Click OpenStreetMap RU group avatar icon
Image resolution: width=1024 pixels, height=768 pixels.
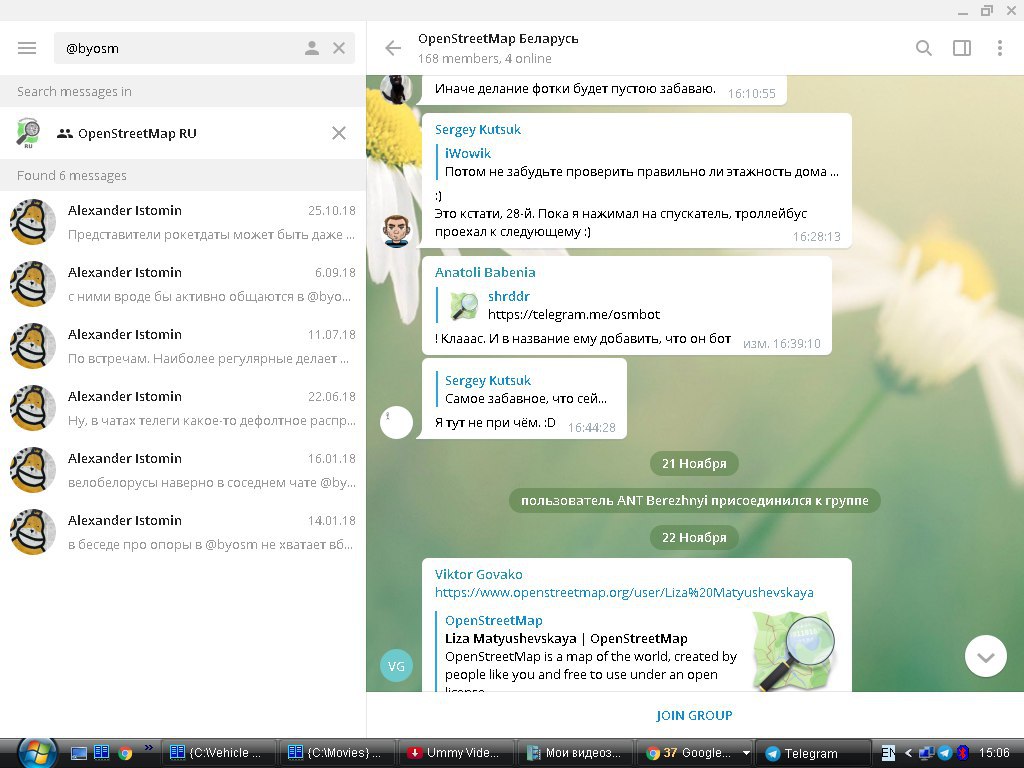tap(28, 133)
